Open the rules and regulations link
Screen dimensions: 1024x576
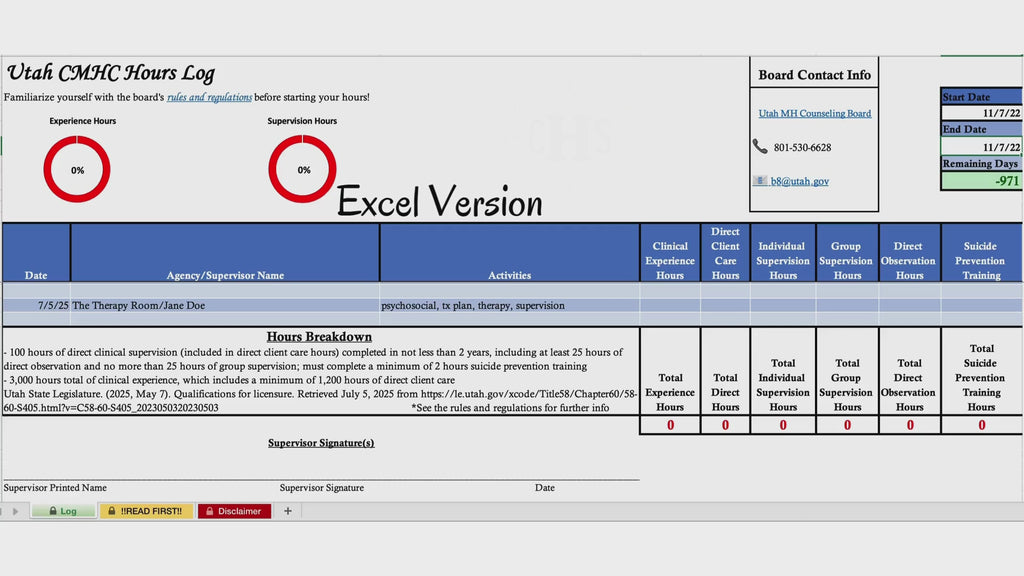209,97
